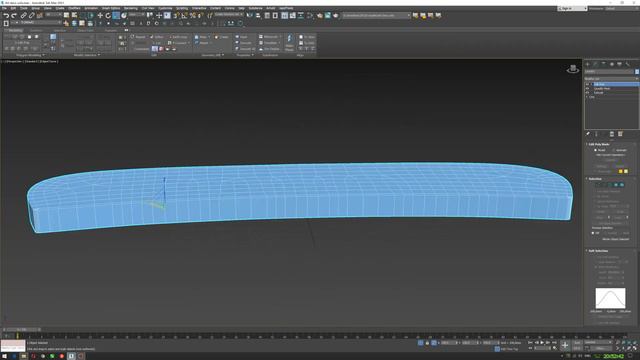640x360 pixels.
Task: Open the Utilities tab in command panel
Action: click(x=627, y=64)
